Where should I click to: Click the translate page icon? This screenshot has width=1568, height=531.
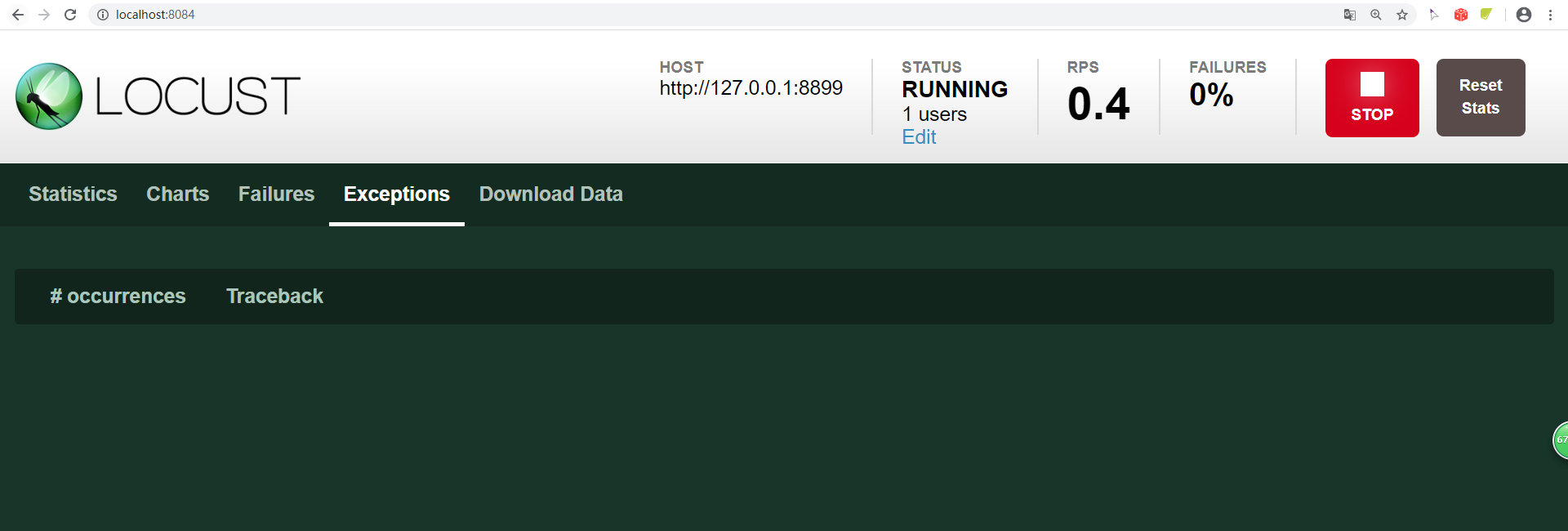pyautogui.click(x=1350, y=15)
